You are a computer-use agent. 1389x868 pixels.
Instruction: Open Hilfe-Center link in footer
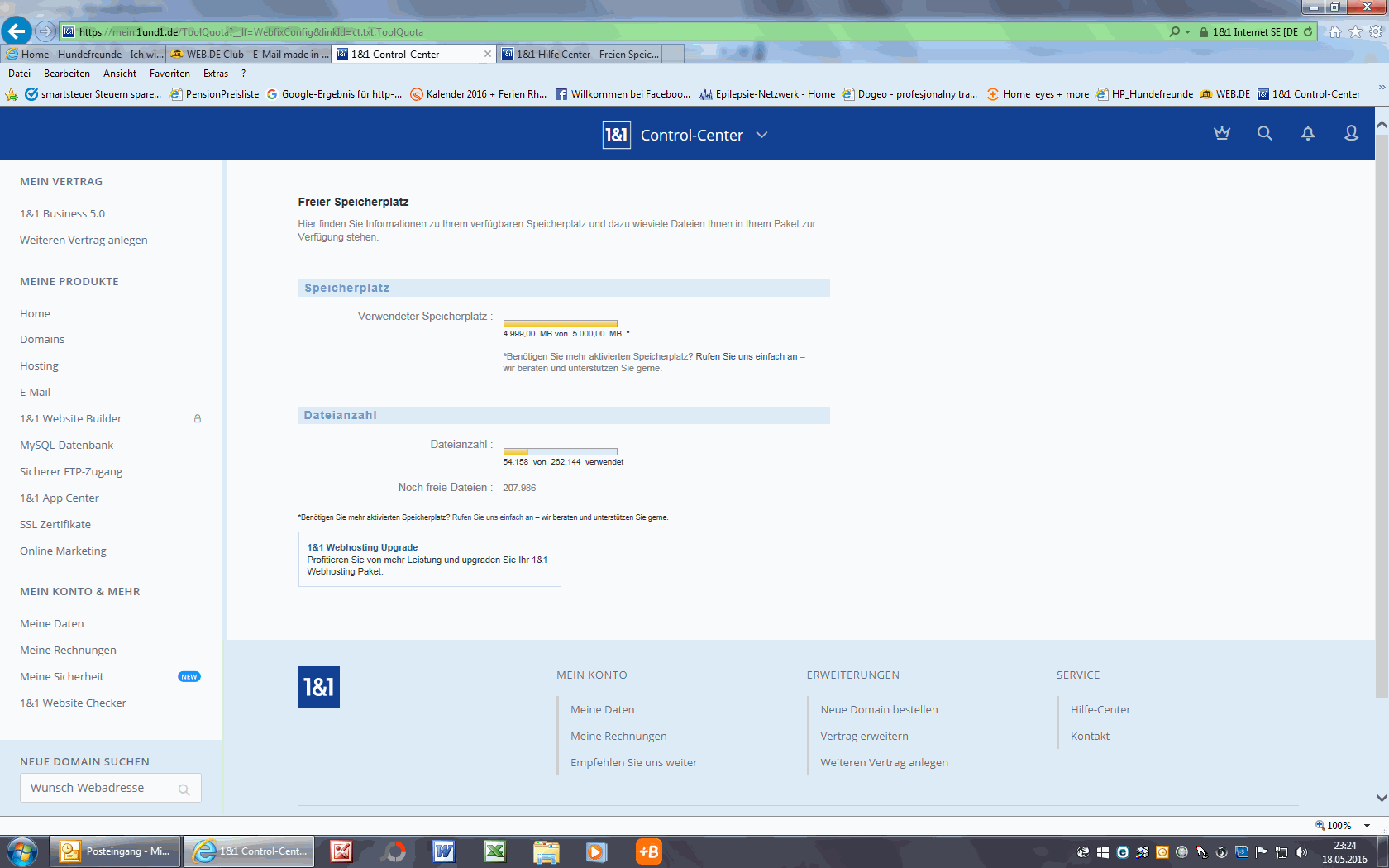click(1100, 709)
